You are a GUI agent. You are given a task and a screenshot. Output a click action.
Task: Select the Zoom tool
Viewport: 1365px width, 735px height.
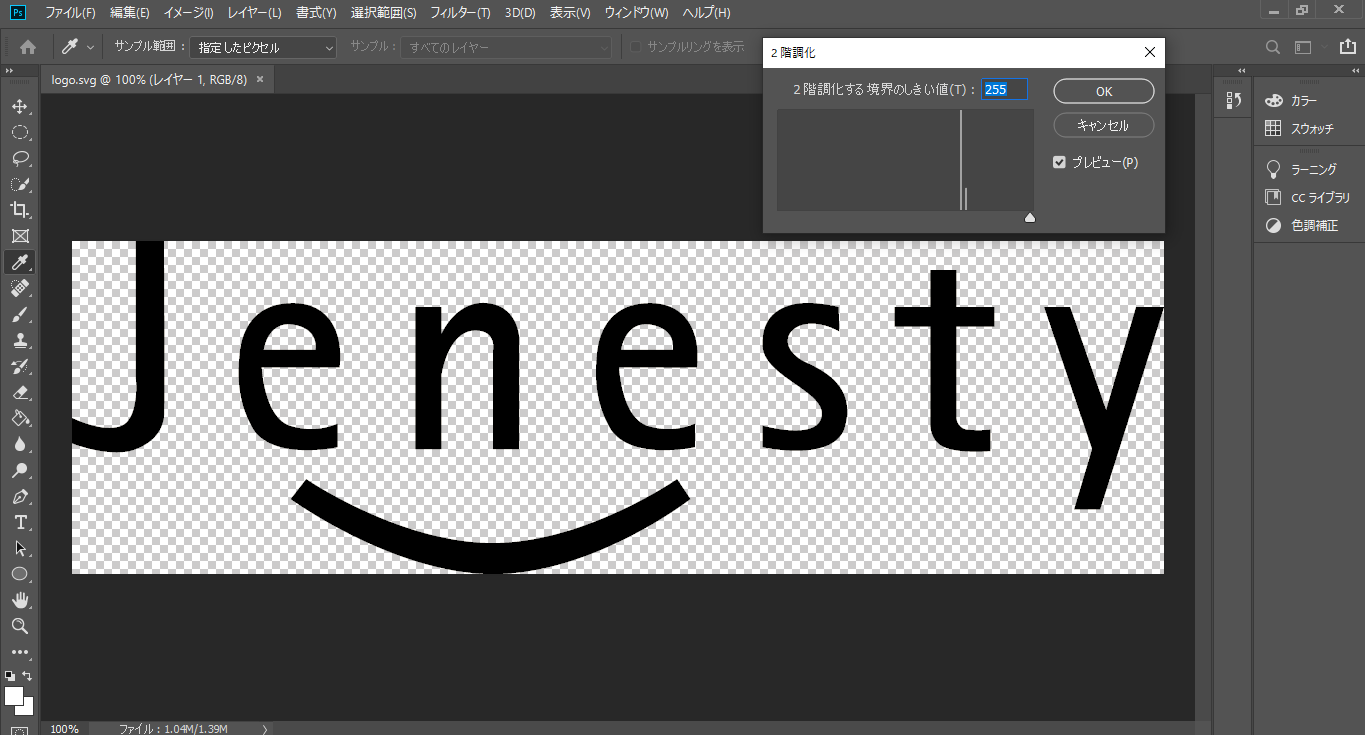coord(19,626)
